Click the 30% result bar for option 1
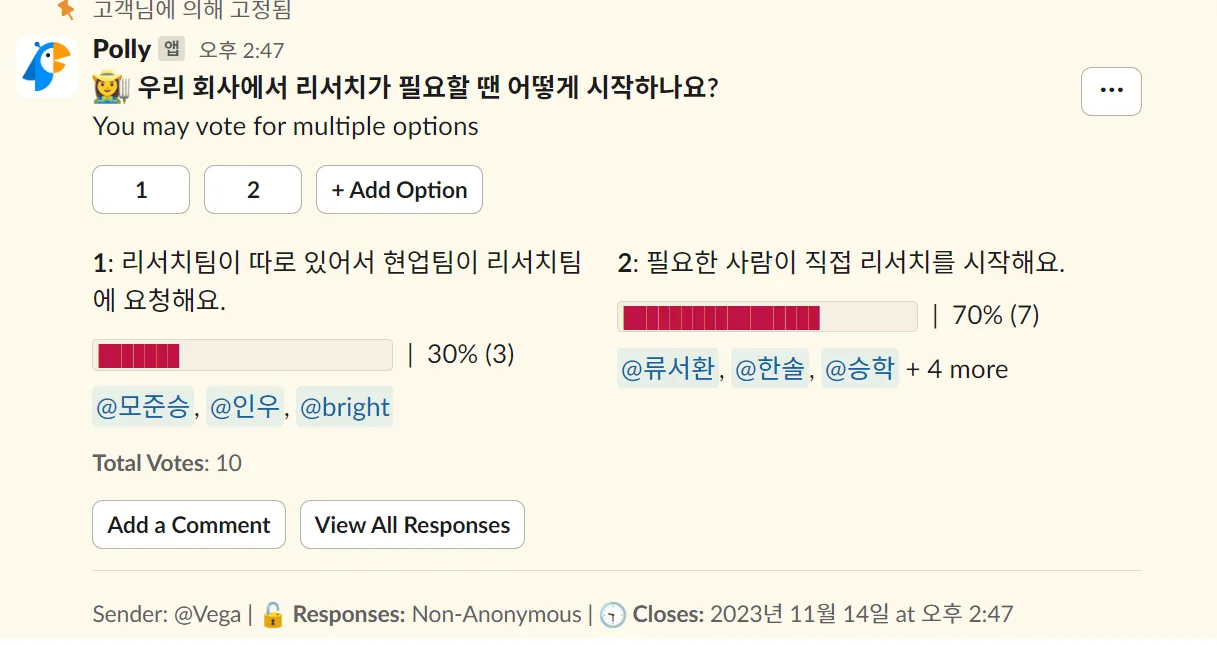 pos(242,355)
